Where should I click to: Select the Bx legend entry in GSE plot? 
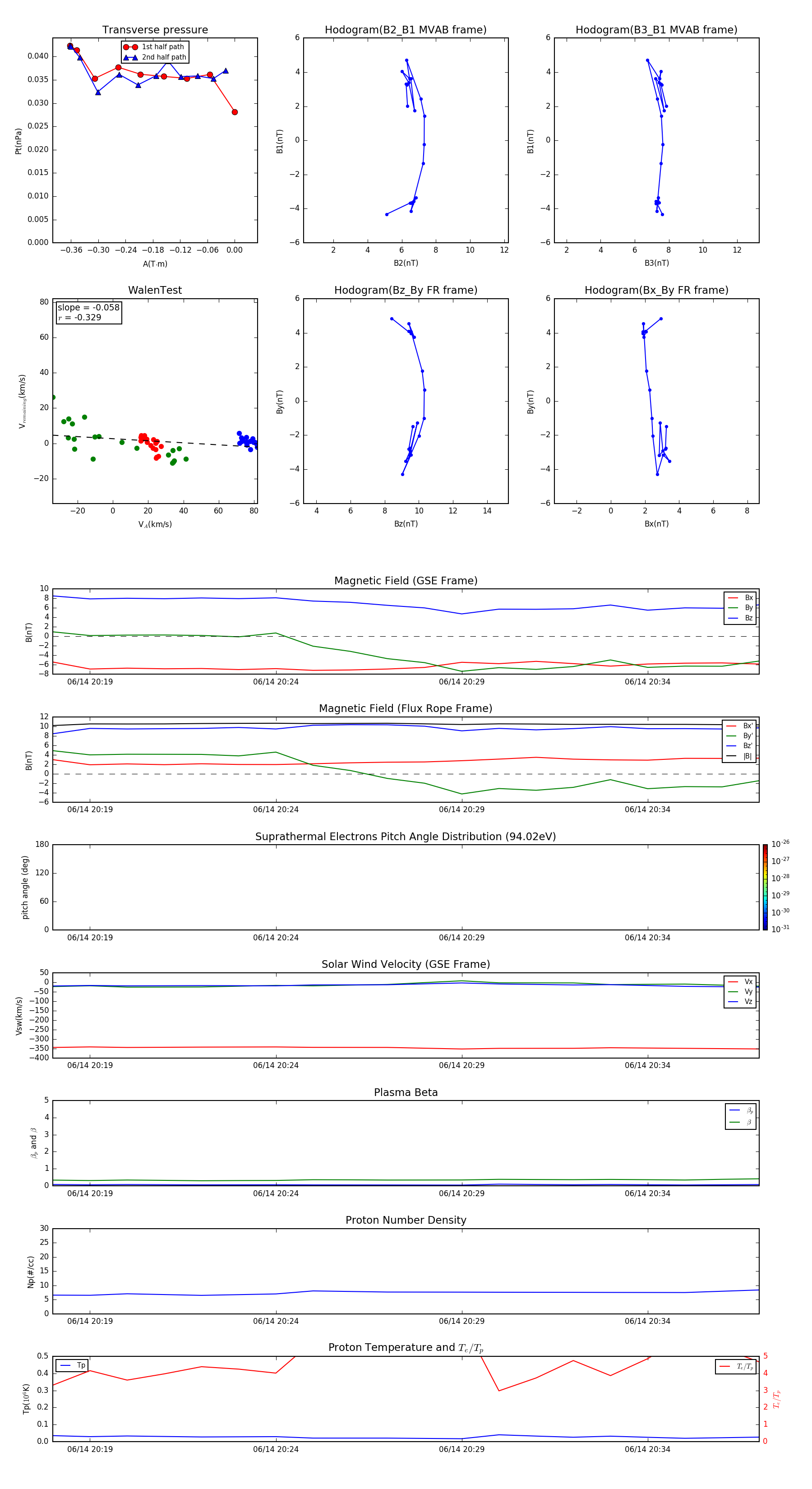pyautogui.click(x=740, y=598)
